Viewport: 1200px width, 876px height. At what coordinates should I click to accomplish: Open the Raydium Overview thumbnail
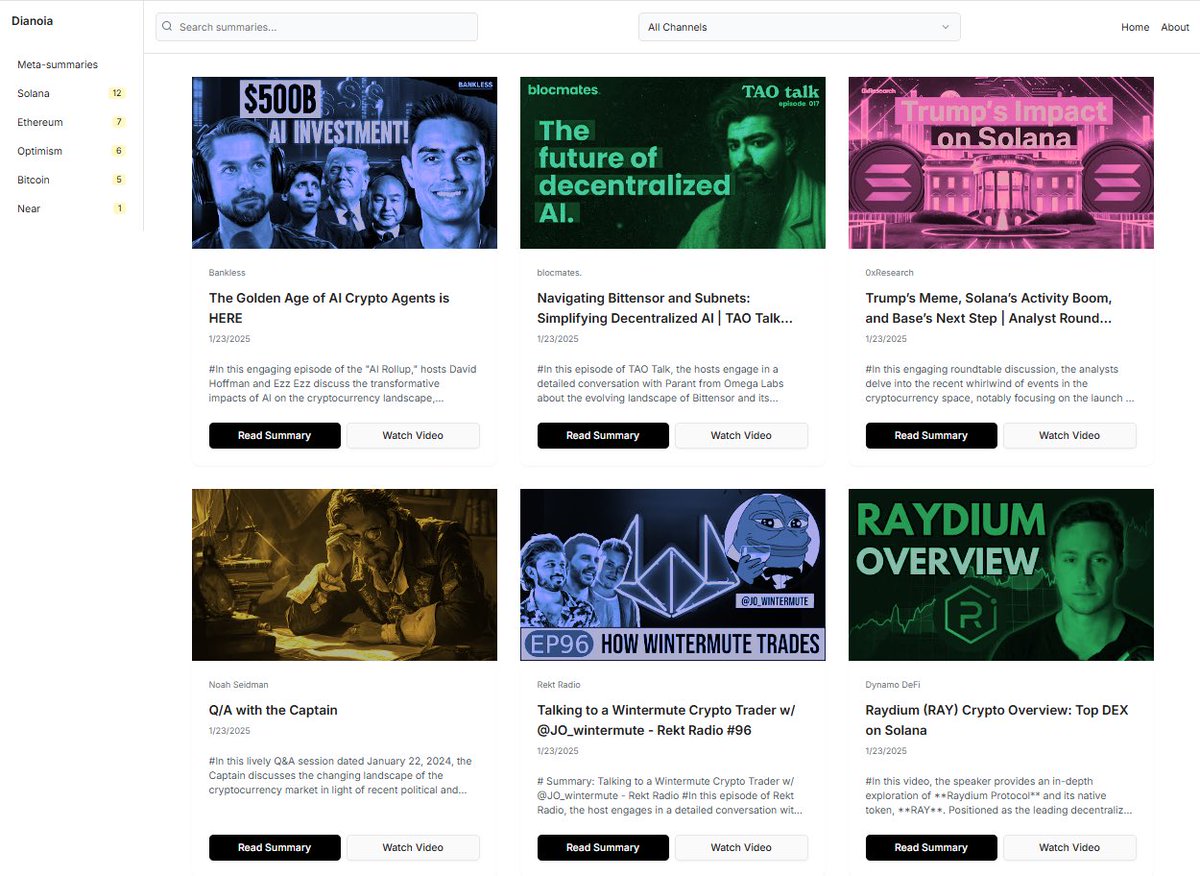(x=1001, y=575)
